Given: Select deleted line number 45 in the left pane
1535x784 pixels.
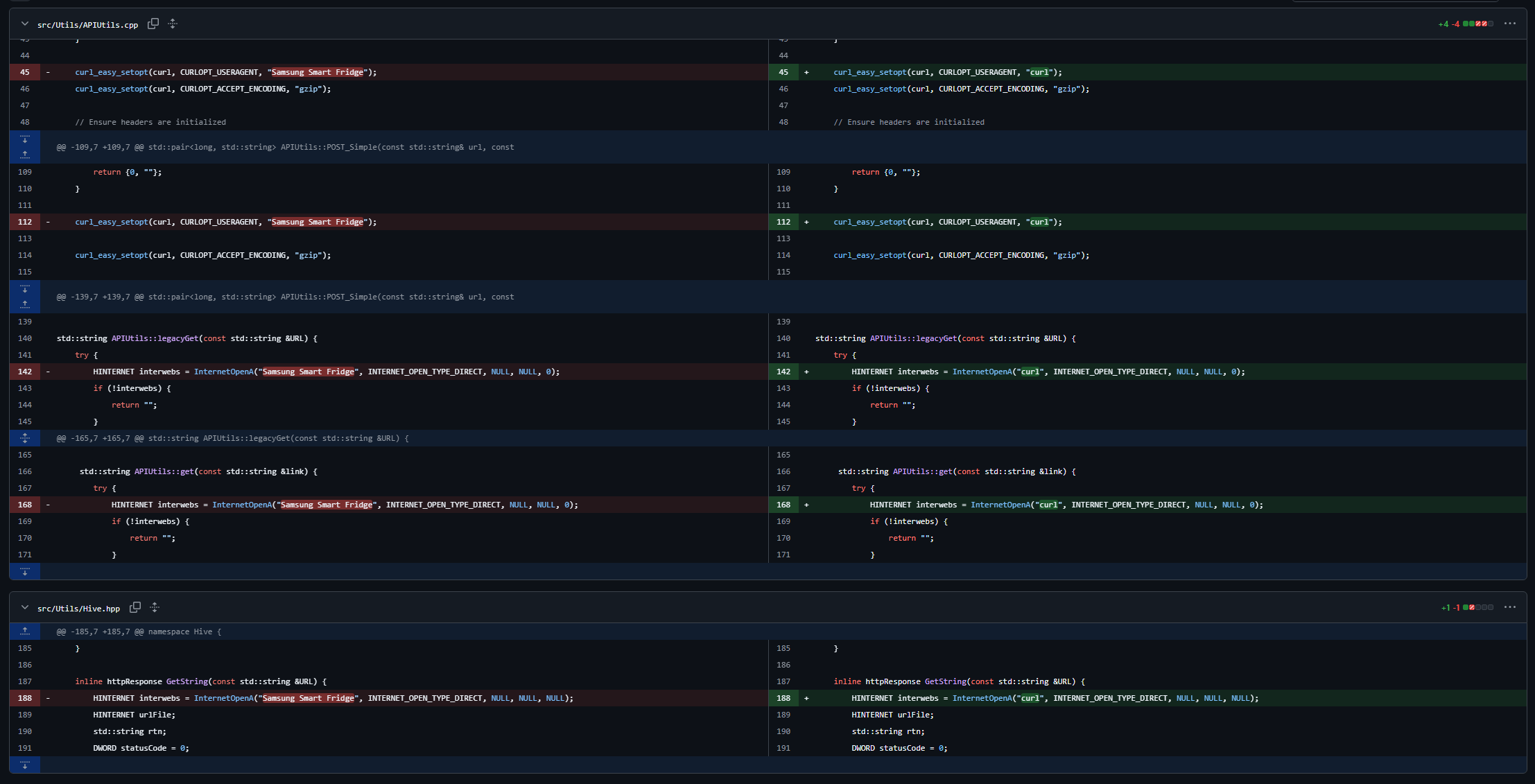Looking at the screenshot, I should tap(25, 72).
